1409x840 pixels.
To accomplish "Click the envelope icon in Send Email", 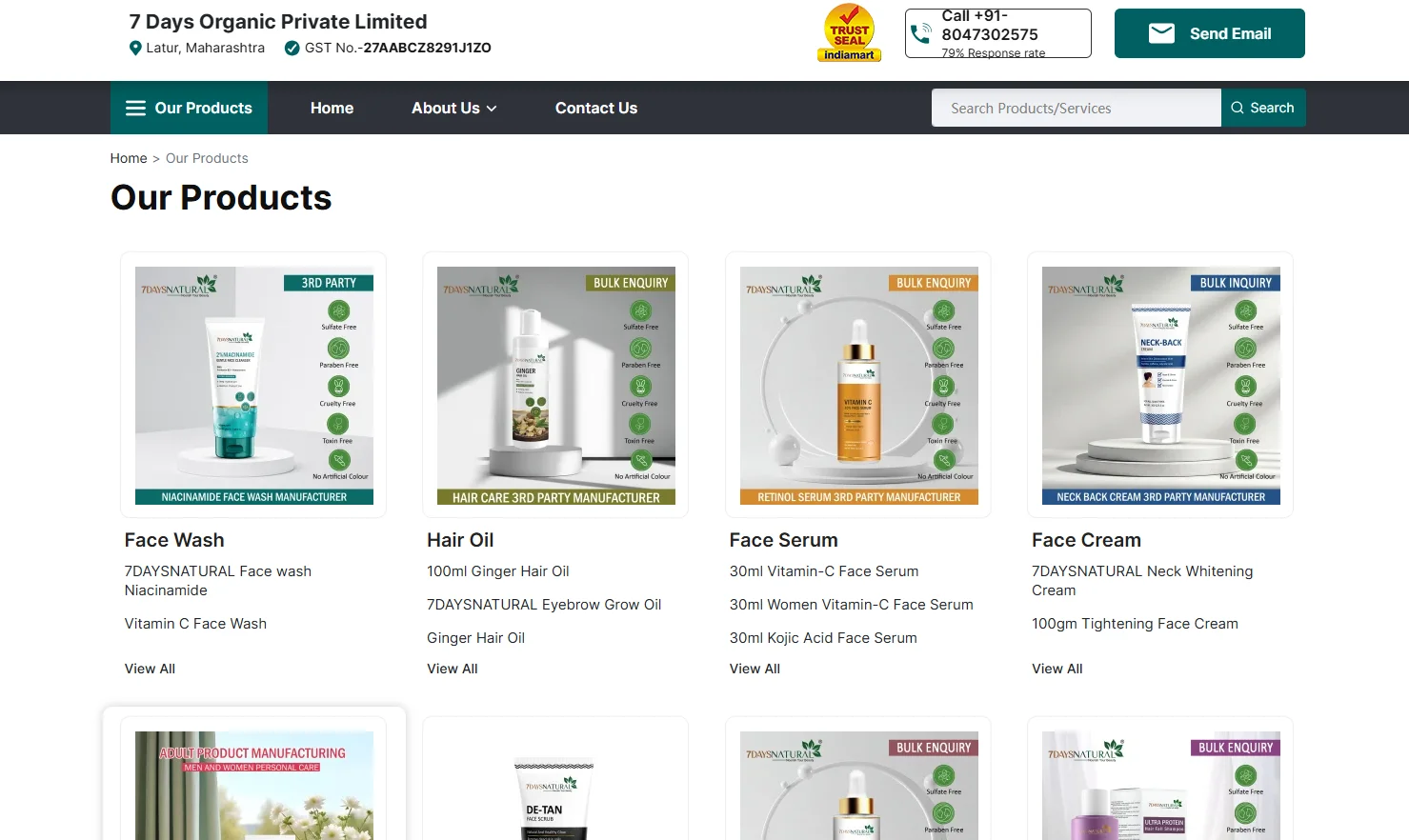I will coord(1161,33).
